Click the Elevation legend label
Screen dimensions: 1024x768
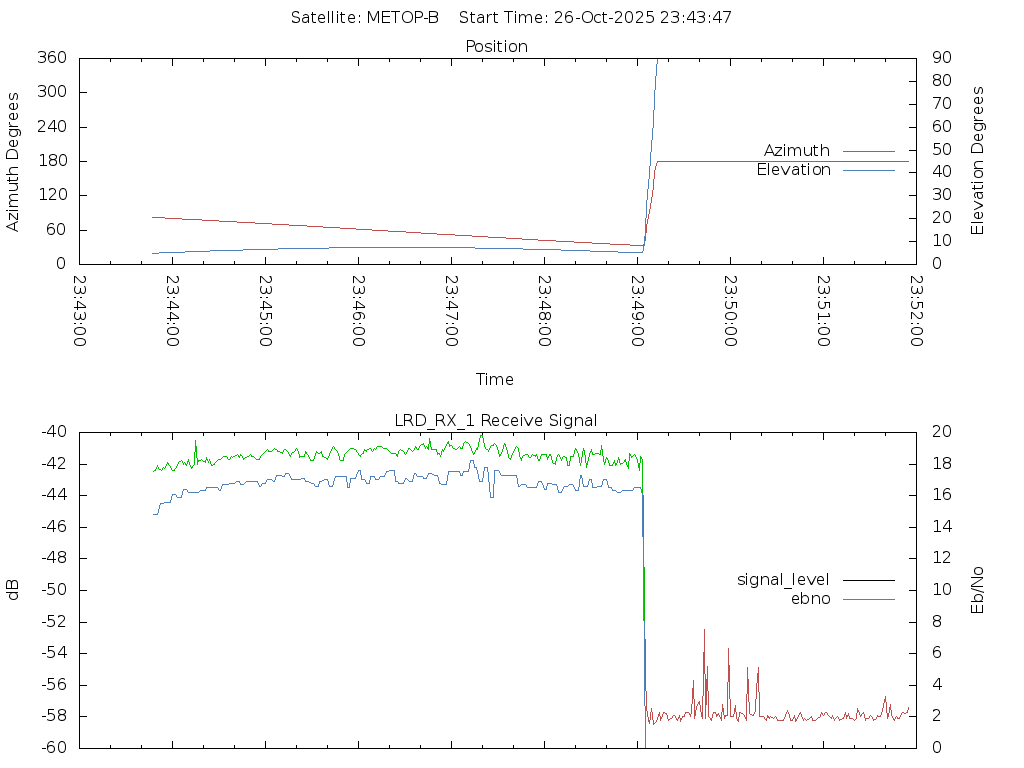click(x=793, y=170)
